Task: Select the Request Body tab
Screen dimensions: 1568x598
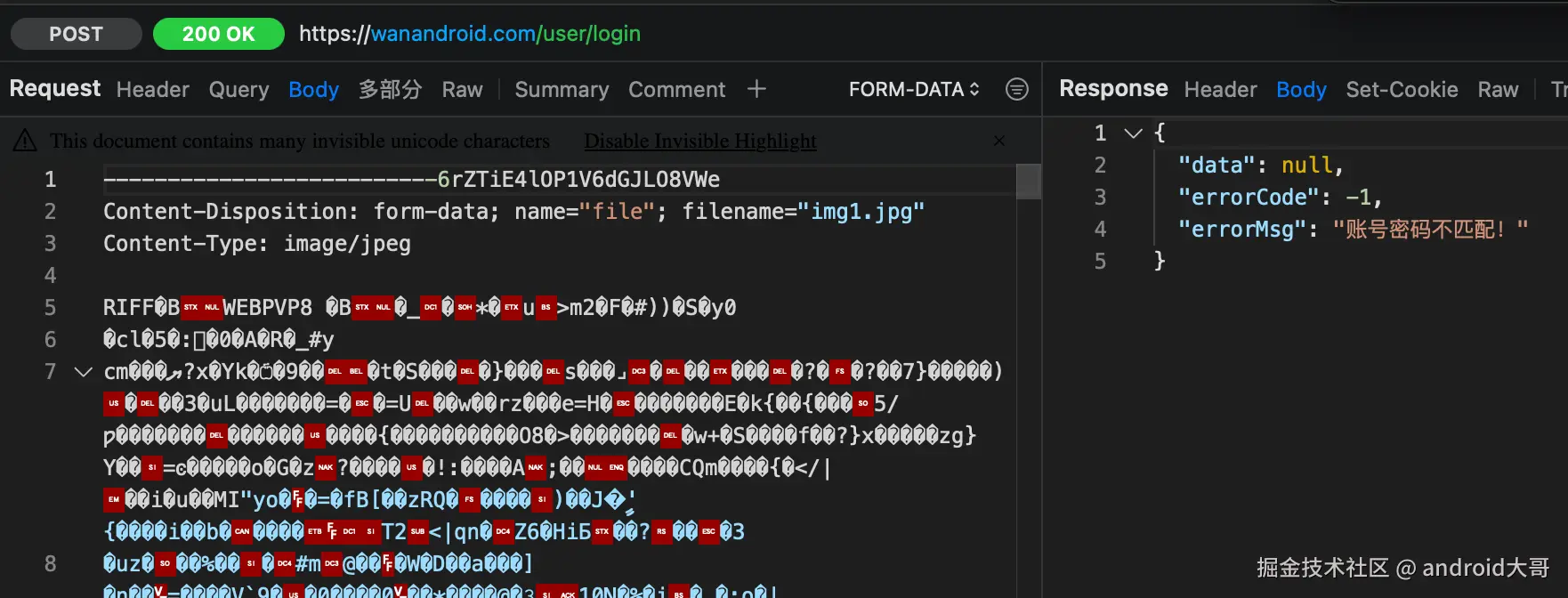Action: click(x=313, y=89)
